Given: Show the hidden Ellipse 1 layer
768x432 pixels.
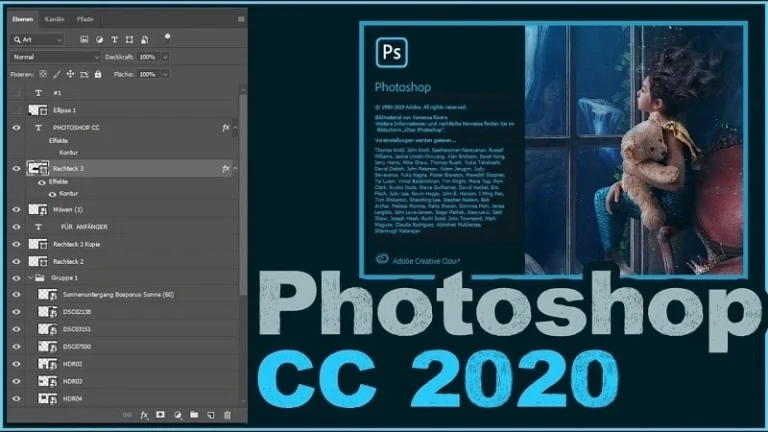Looking at the screenshot, I should tap(15, 110).
